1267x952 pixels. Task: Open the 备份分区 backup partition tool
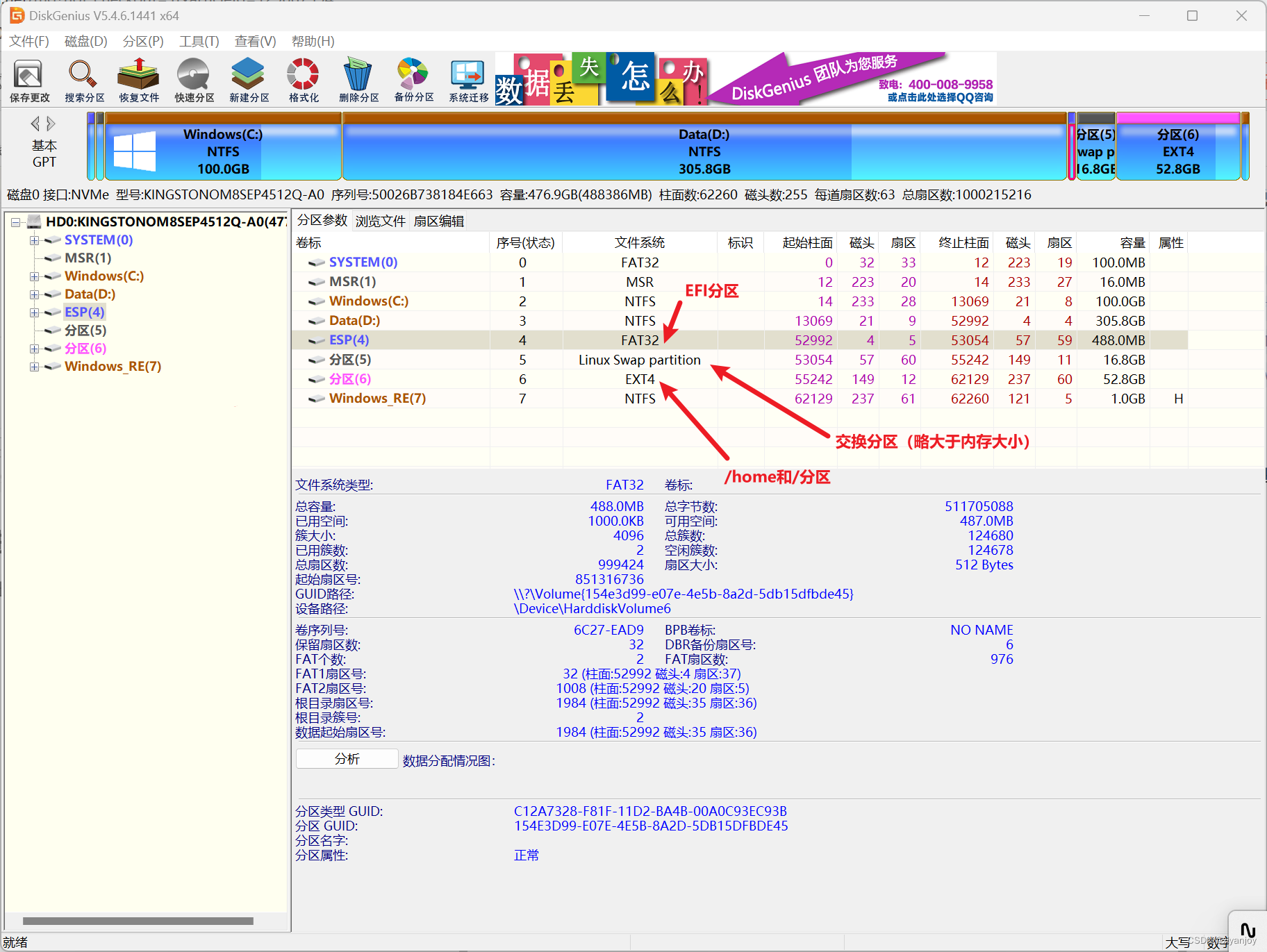(x=414, y=81)
